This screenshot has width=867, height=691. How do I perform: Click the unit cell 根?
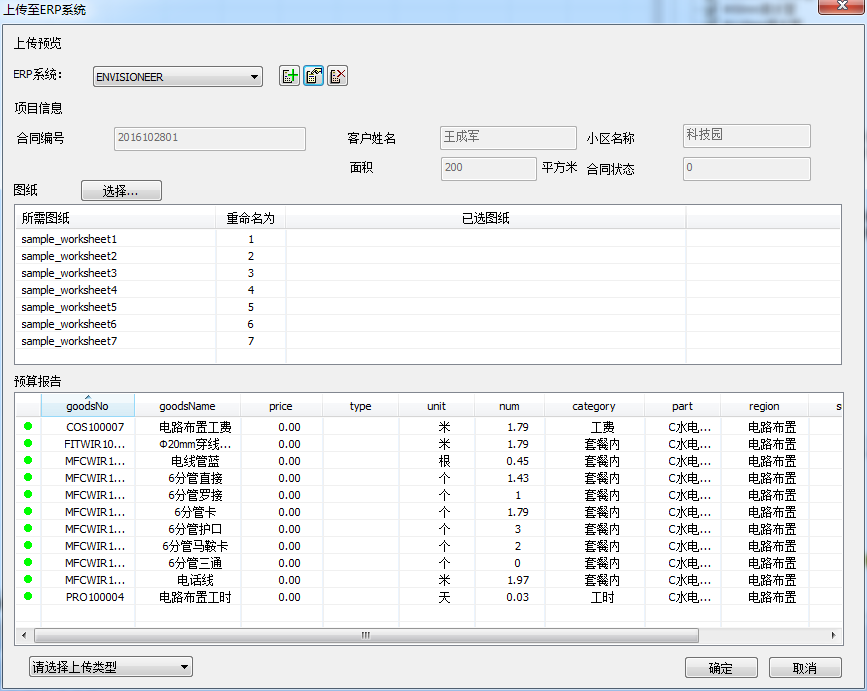[x=444, y=461]
